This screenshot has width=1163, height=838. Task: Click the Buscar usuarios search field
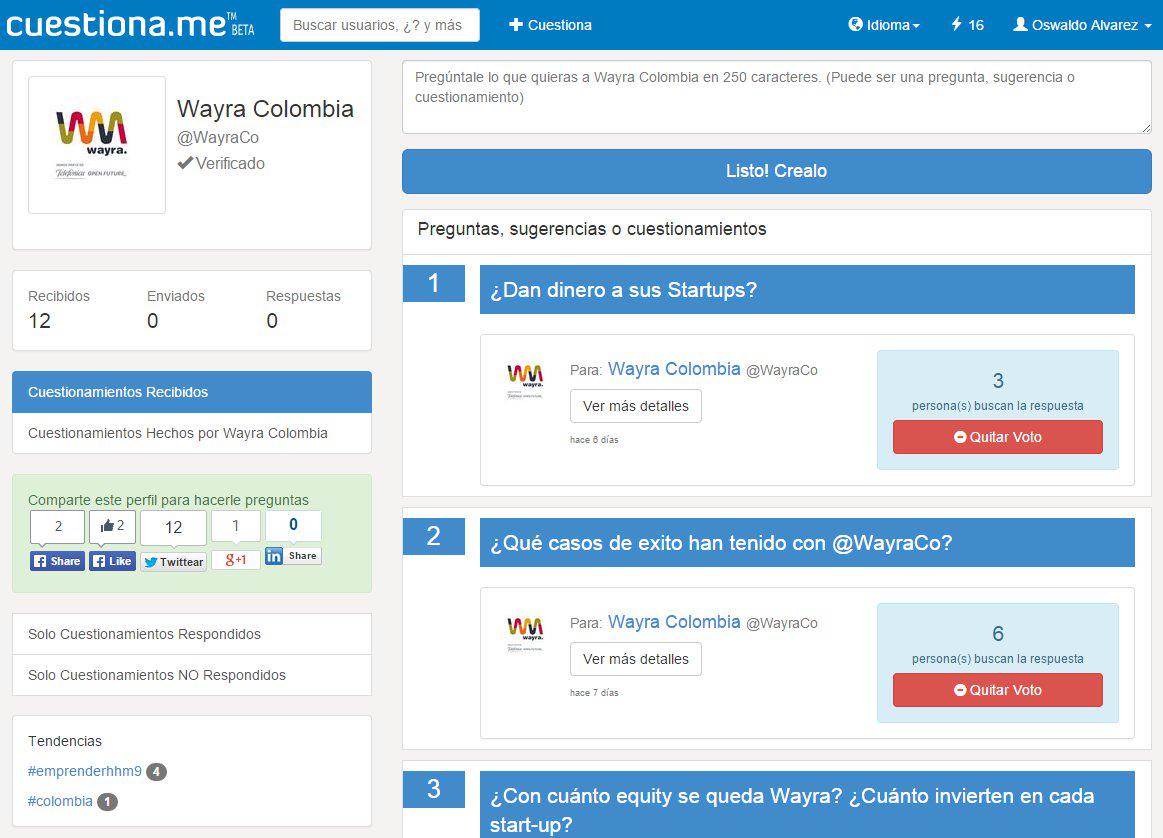pyautogui.click(x=380, y=25)
